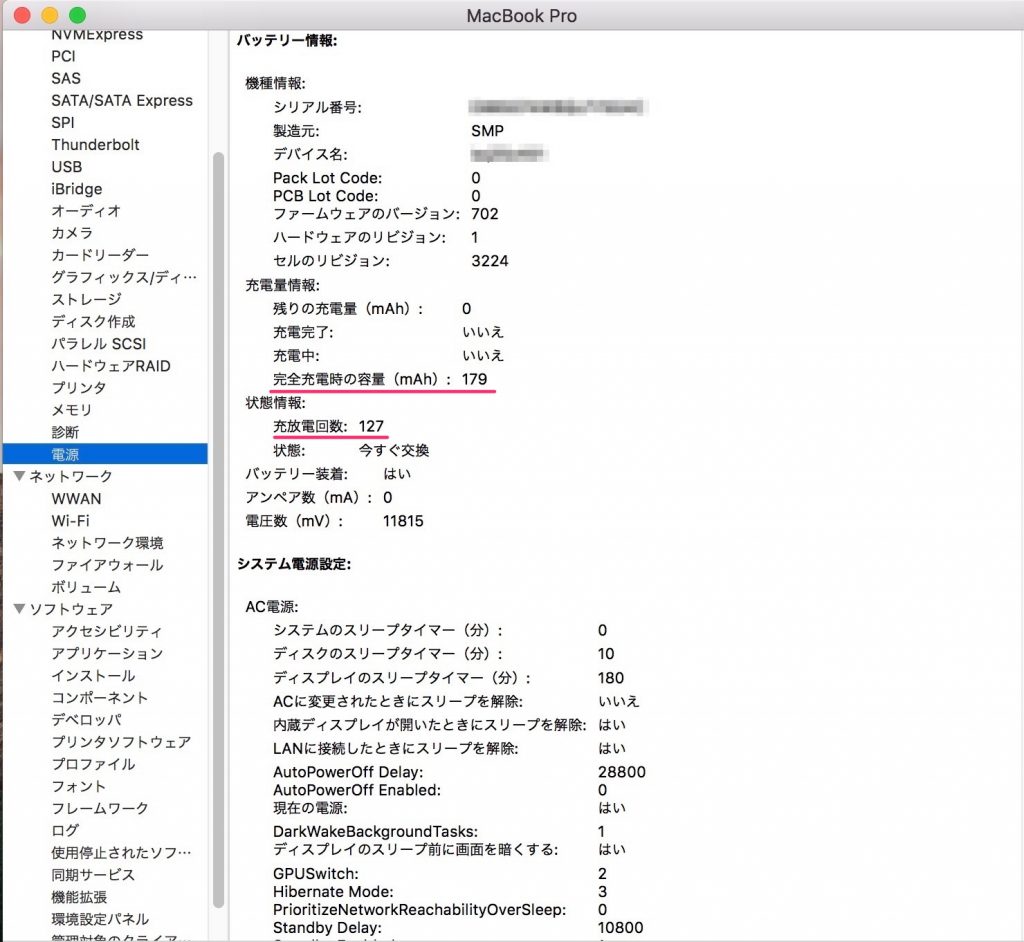1024x942 pixels.
Task: Select ハードウェアRAID in the sidebar
Action: (x=105, y=366)
